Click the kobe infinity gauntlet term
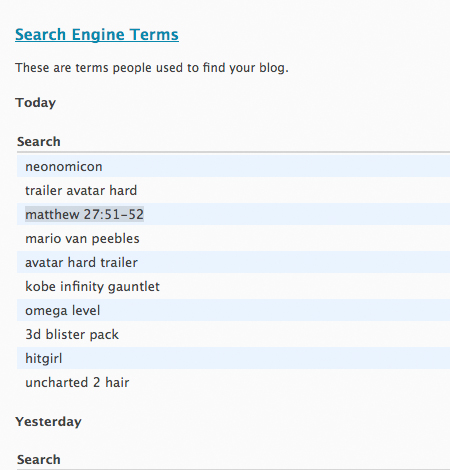Screen dimensions: 450x470 (92, 287)
